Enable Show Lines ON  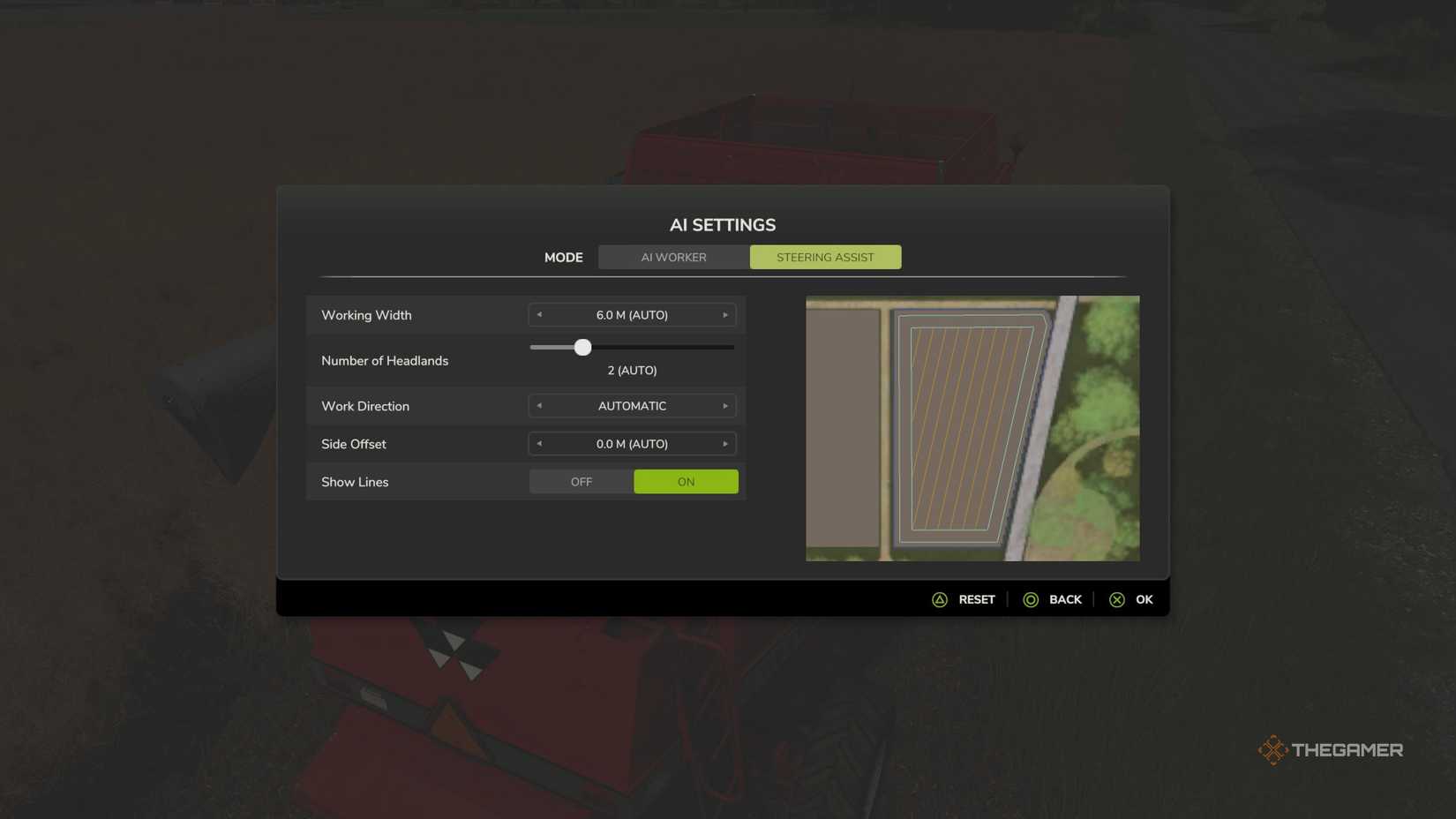(x=686, y=482)
